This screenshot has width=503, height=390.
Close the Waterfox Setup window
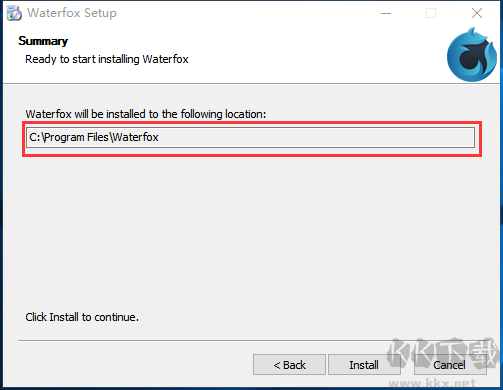pyautogui.click(x=477, y=13)
